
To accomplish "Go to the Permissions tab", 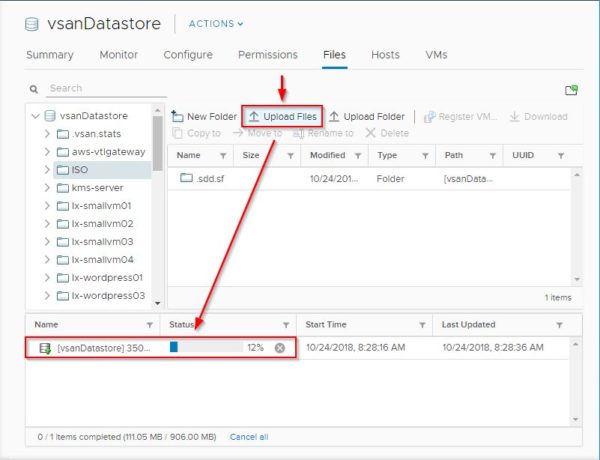I will click(268, 55).
